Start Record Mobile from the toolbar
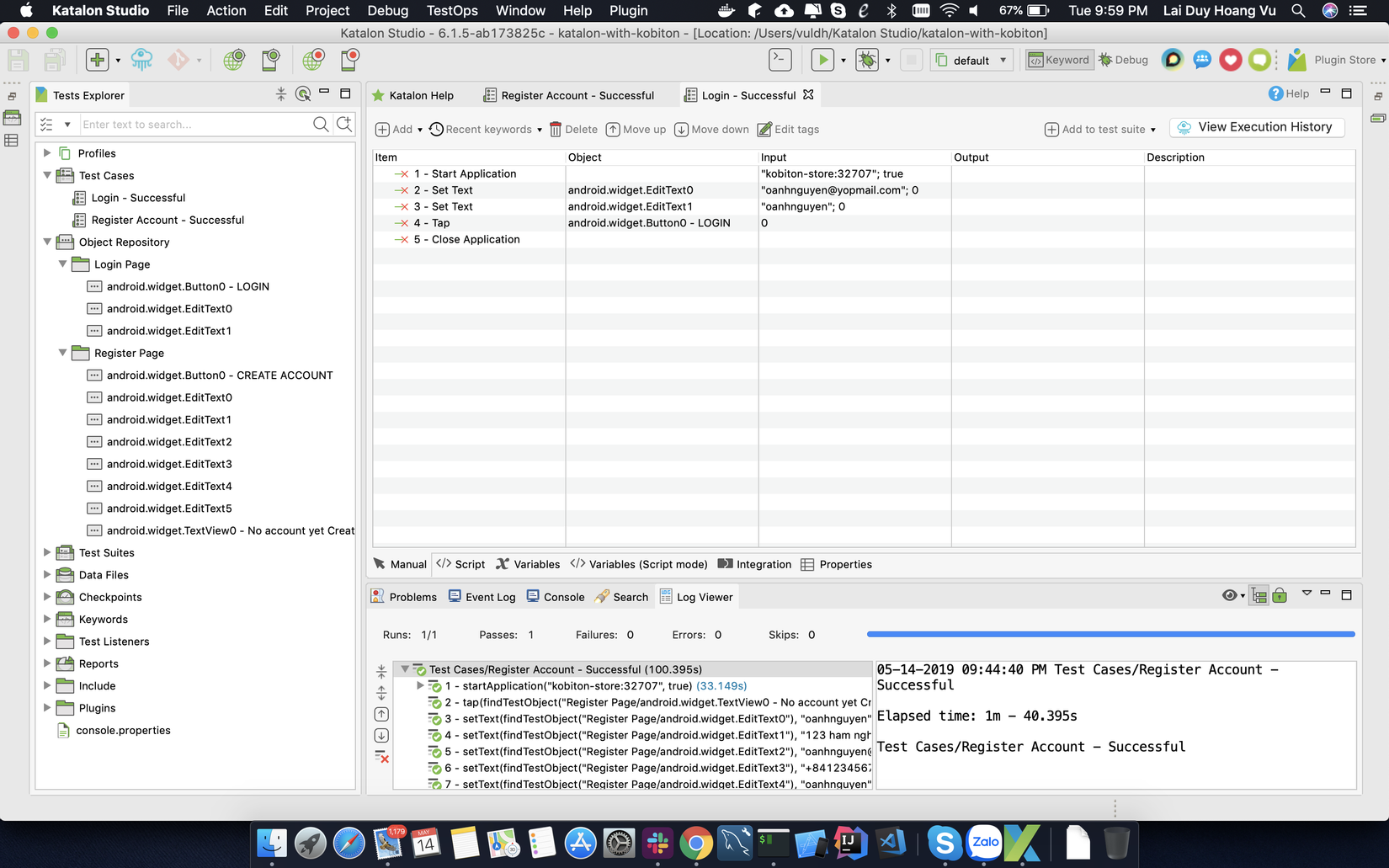The image size is (1389, 868). pyautogui.click(x=349, y=60)
